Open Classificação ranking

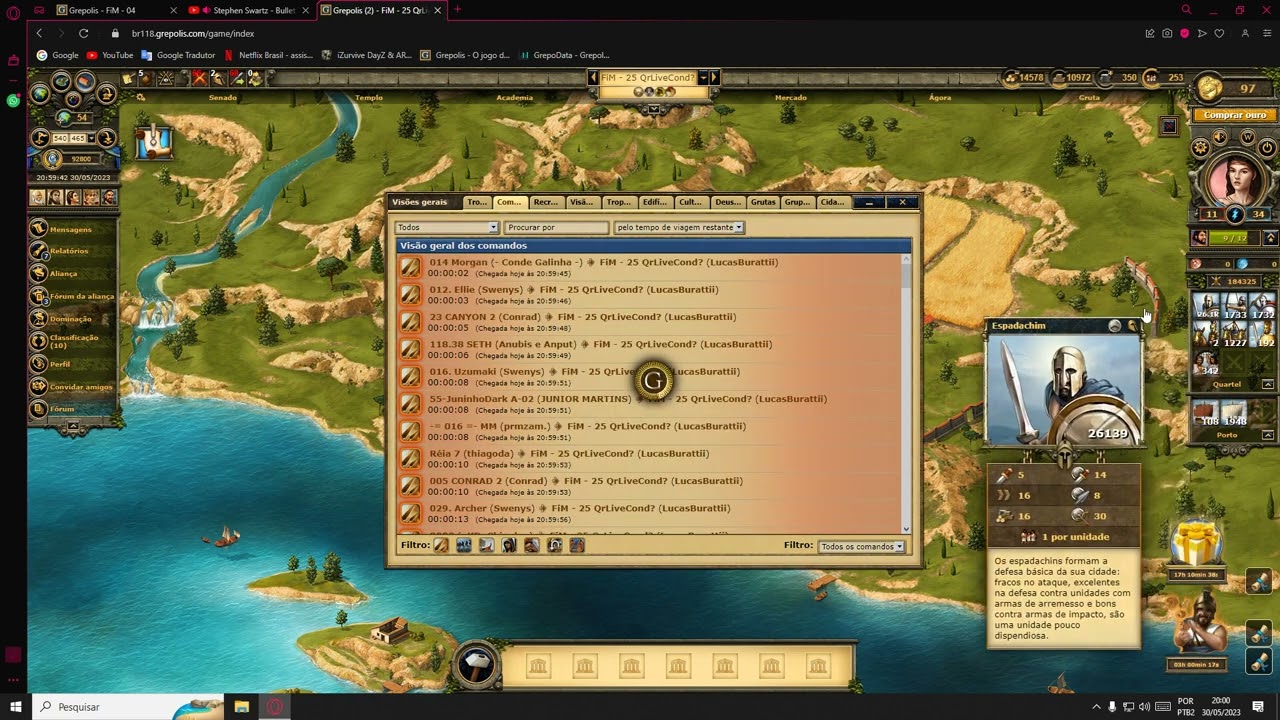pyautogui.click(x=72, y=341)
